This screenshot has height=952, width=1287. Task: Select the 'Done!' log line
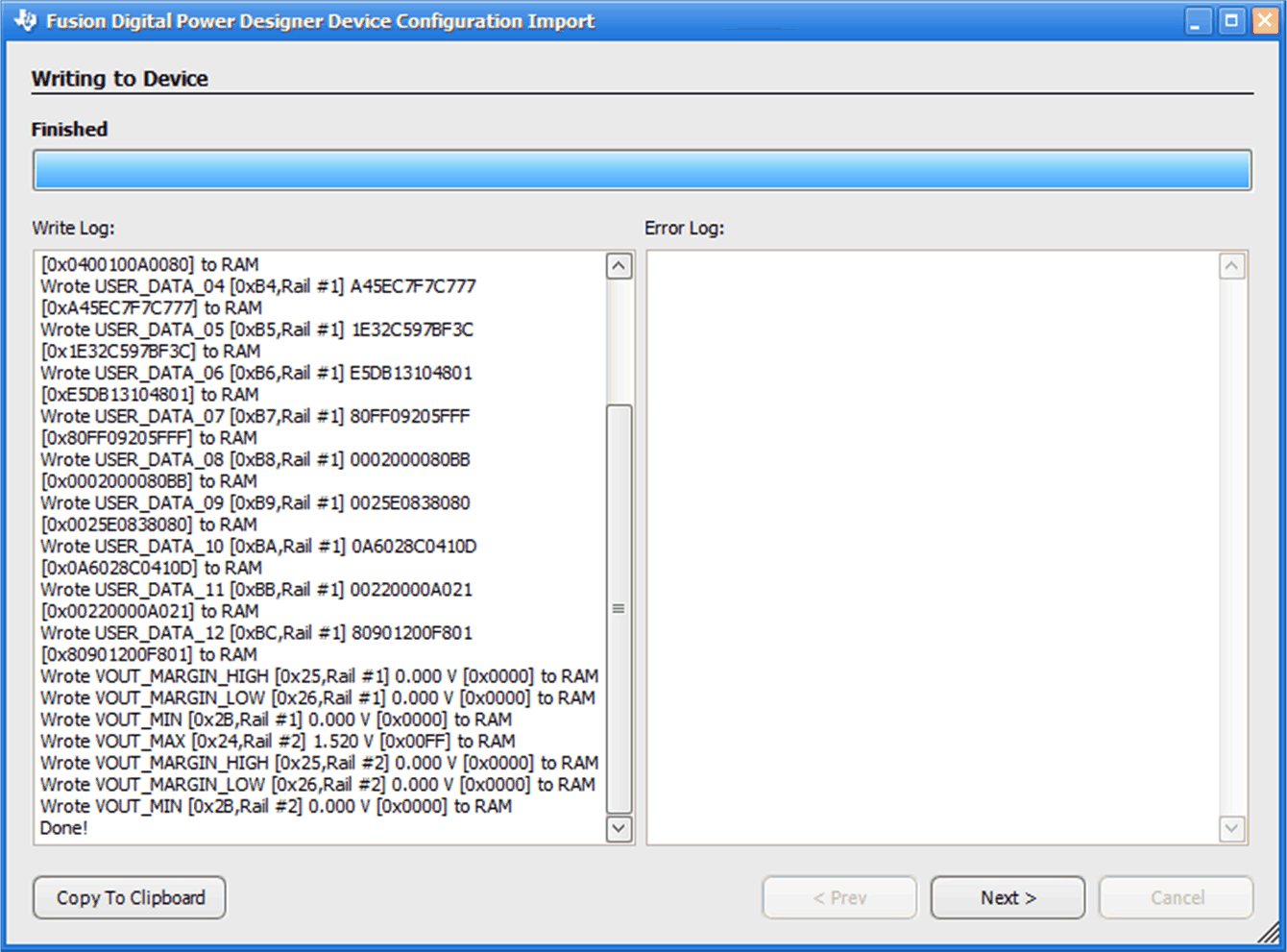[x=63, y=828]
